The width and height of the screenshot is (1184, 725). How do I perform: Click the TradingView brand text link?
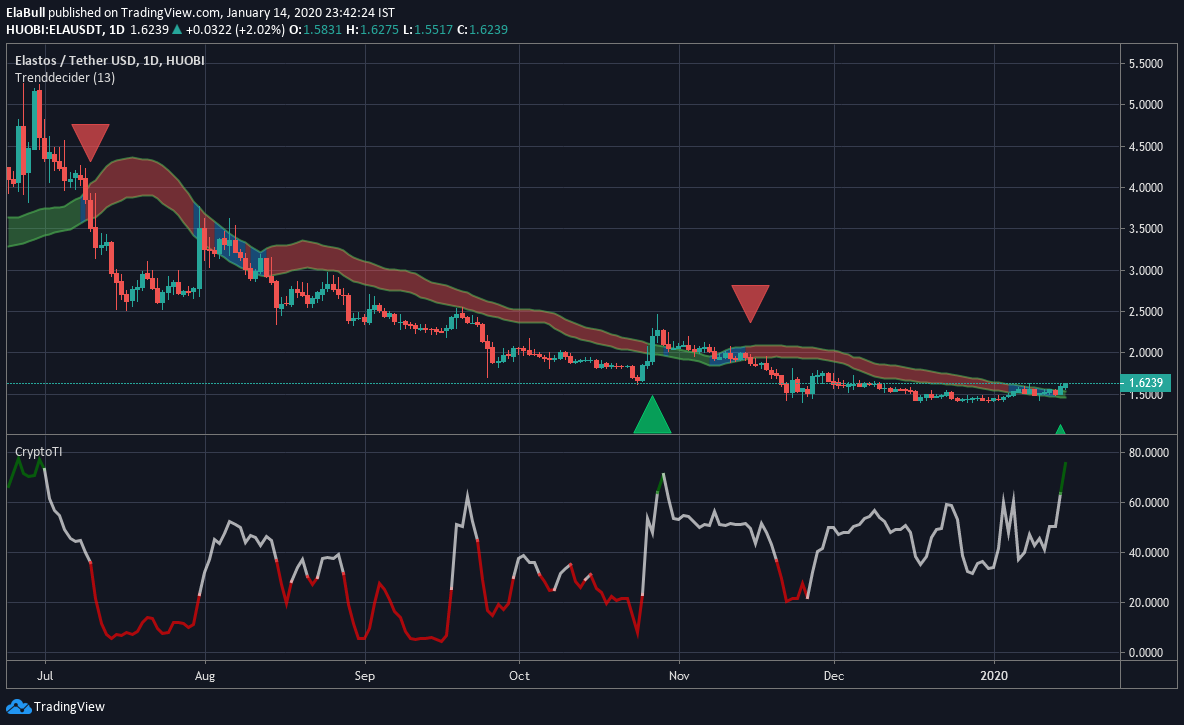click(x=69, y=707)
